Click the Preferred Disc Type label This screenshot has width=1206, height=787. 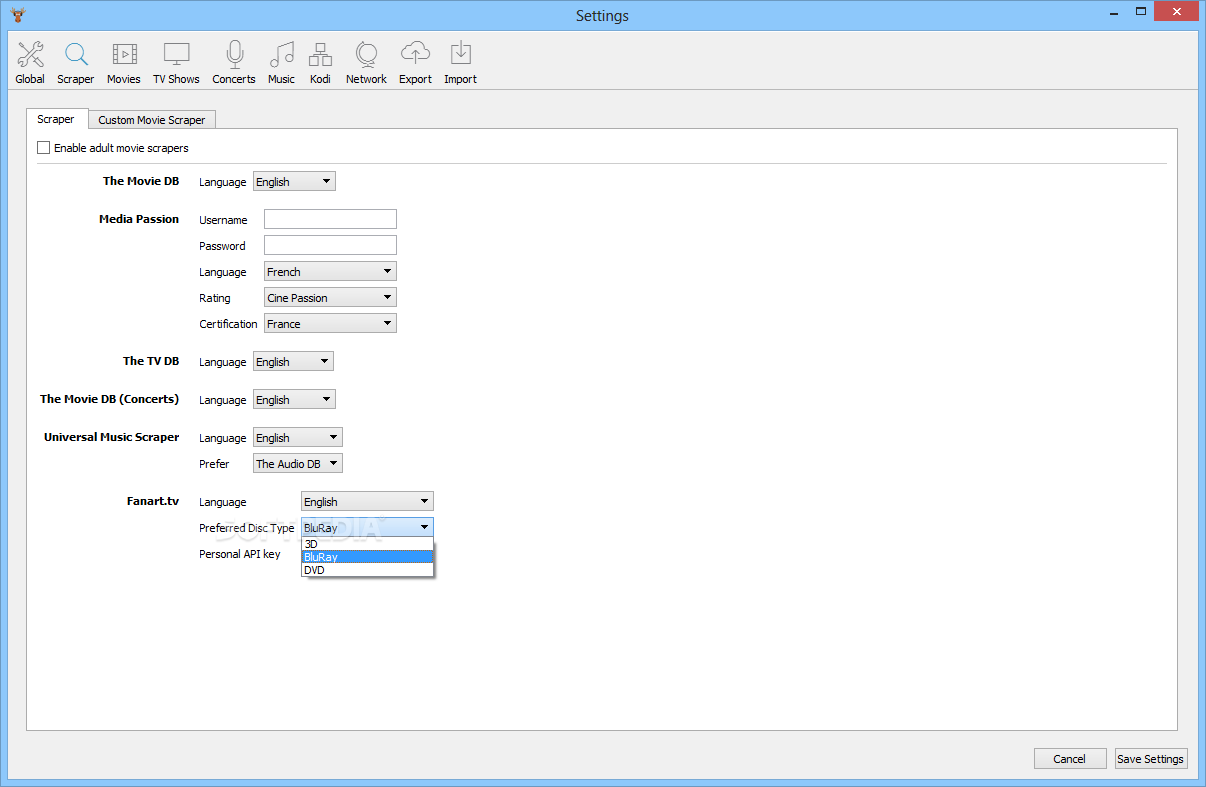coord(247,528)
